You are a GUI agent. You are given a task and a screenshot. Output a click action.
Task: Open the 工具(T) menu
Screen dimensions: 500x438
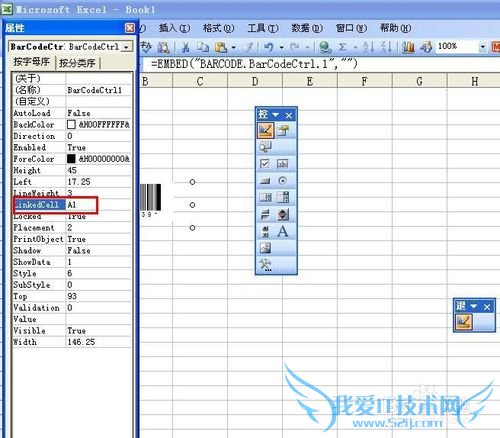[263, 28]
